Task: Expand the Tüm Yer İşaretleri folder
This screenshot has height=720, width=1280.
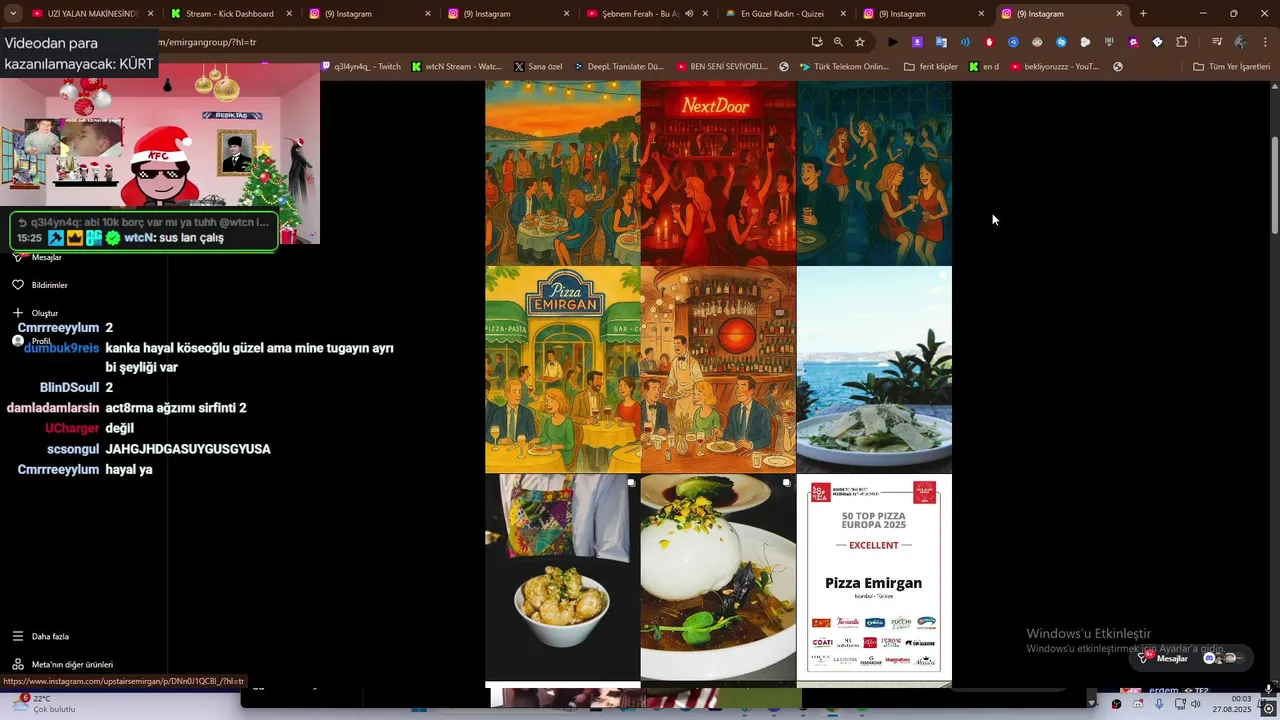Action: [1231, 67]
